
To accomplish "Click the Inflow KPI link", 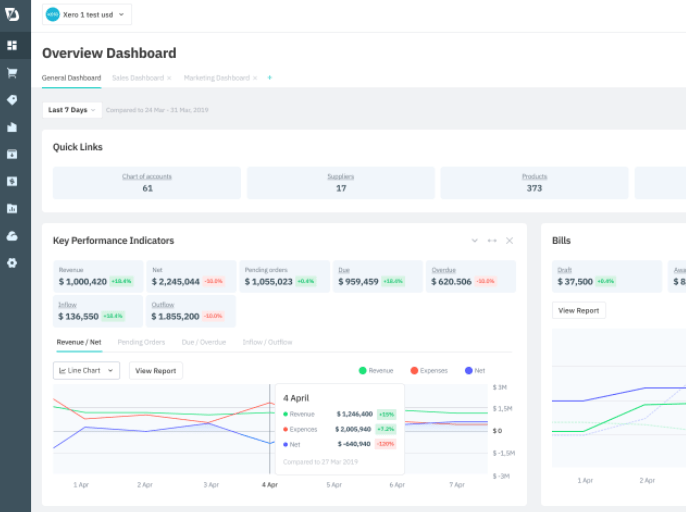I will point(67,305).
